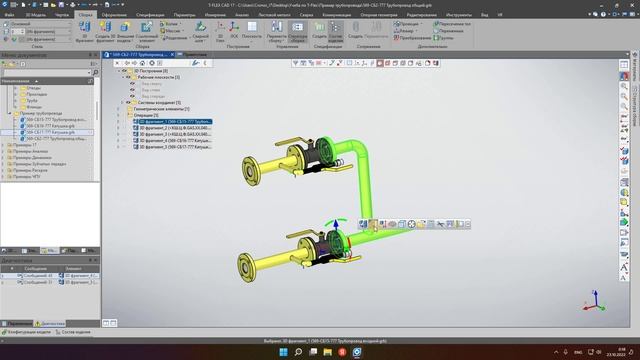Click the selection filter funnel icon
Viewport: 640px width, 360px height.
(295, 63)
